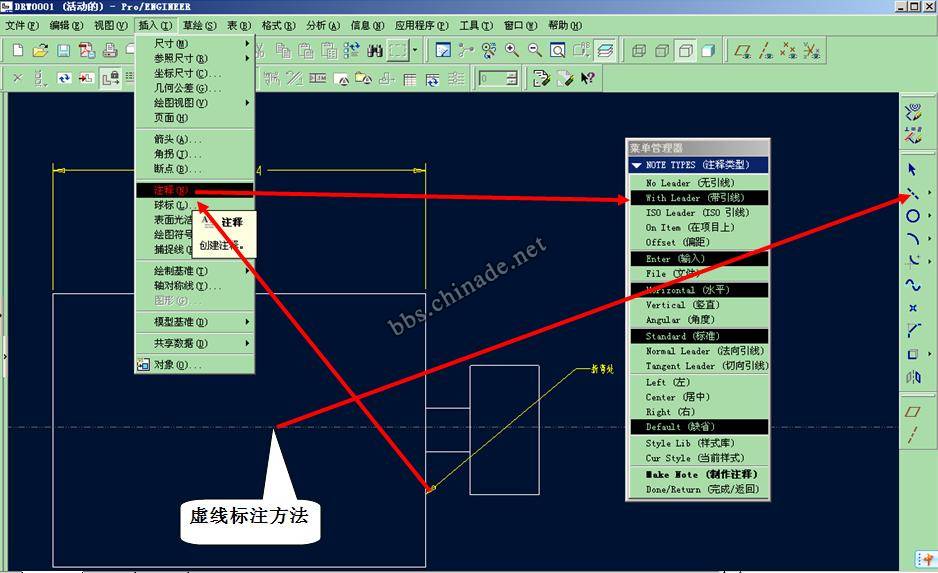The height and width of the screenshot is (573, 938).
Task: Create a new file with the New icon
Action: click(x=18, y=50)
